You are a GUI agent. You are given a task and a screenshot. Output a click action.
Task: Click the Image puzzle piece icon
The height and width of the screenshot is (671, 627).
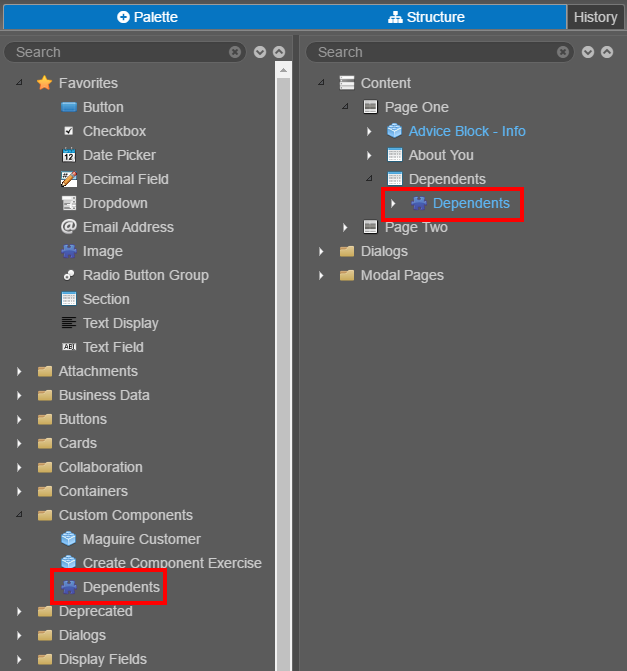click(68, 251)
